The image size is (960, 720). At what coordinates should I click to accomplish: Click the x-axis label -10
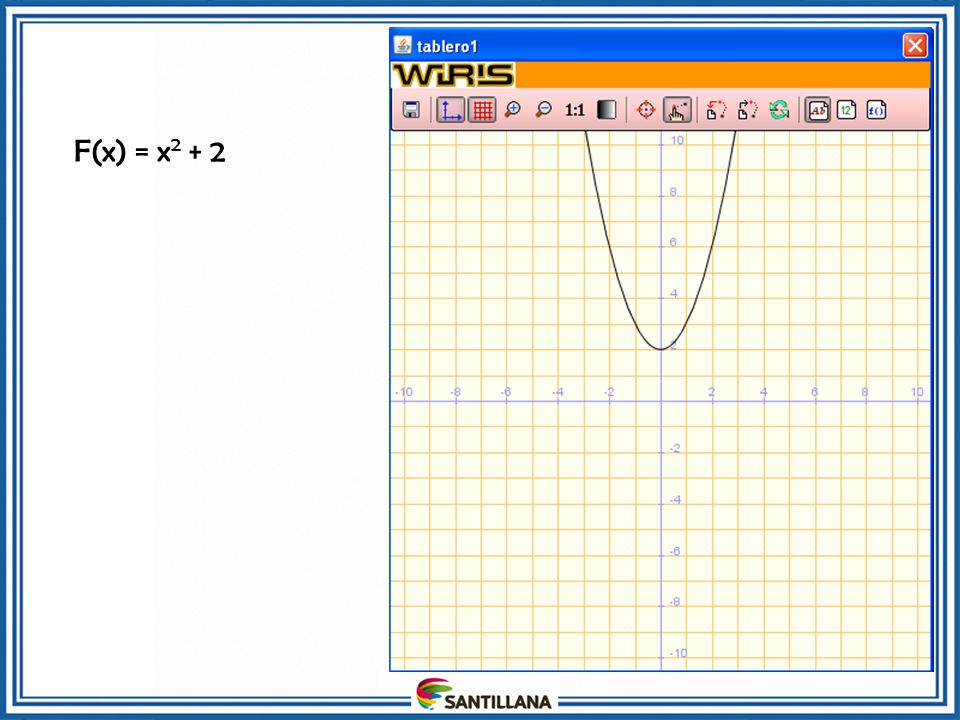[x=403, y=392]
